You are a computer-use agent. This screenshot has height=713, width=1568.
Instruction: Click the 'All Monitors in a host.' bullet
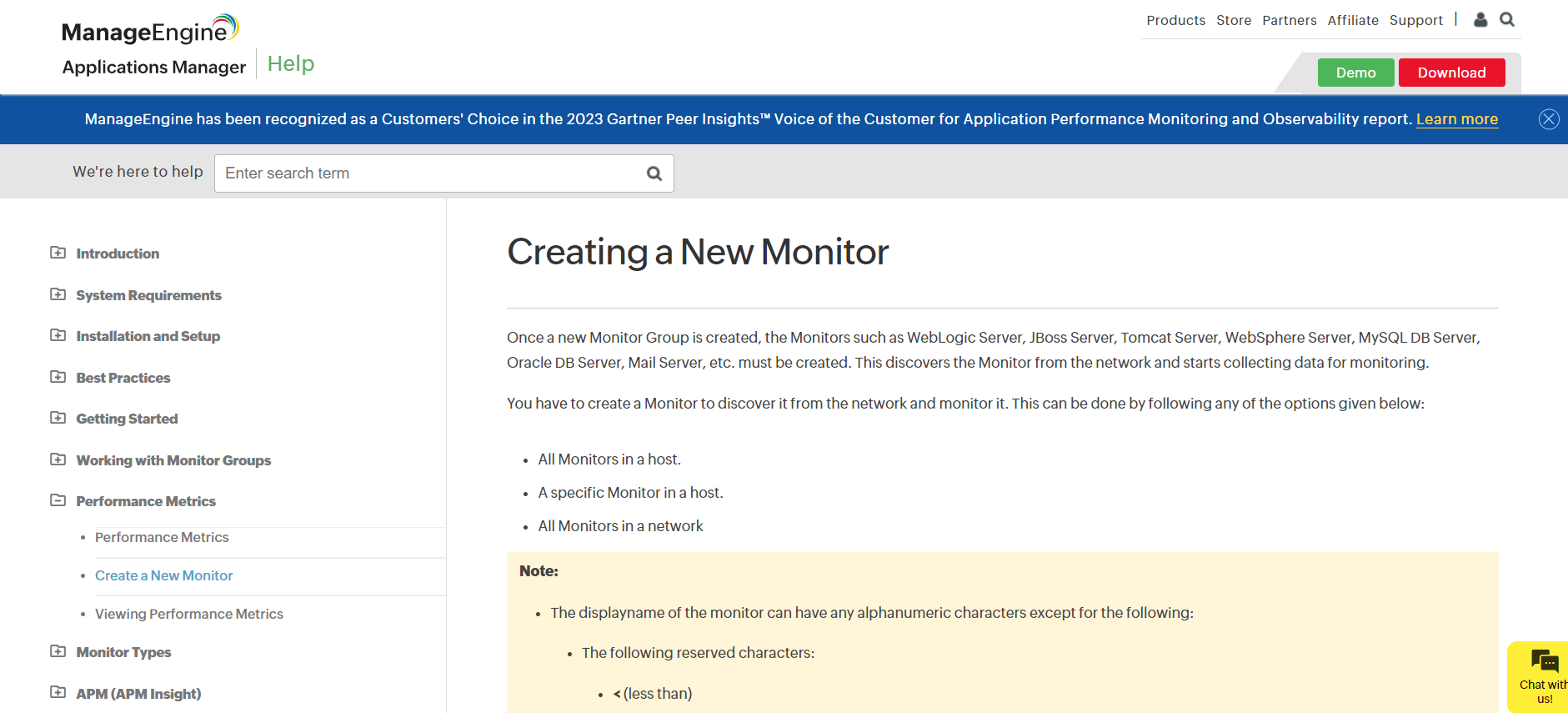pos(609,459)
